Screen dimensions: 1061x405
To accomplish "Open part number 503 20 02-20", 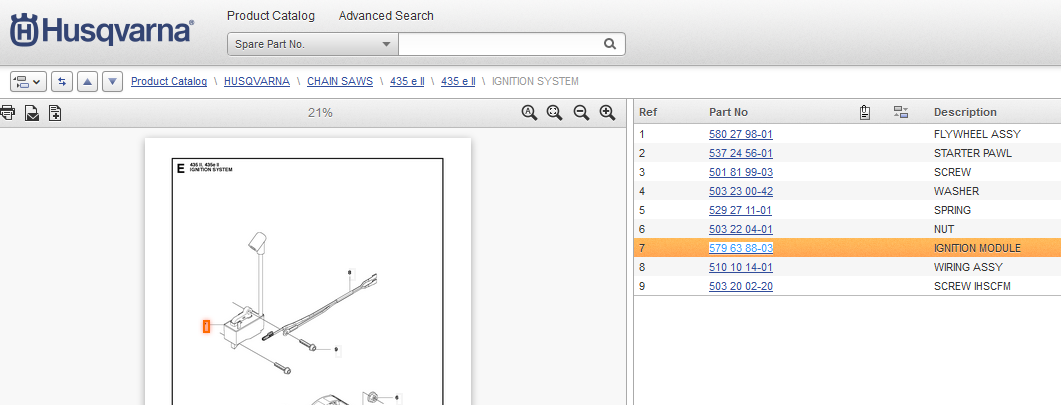I will point(740,286).
